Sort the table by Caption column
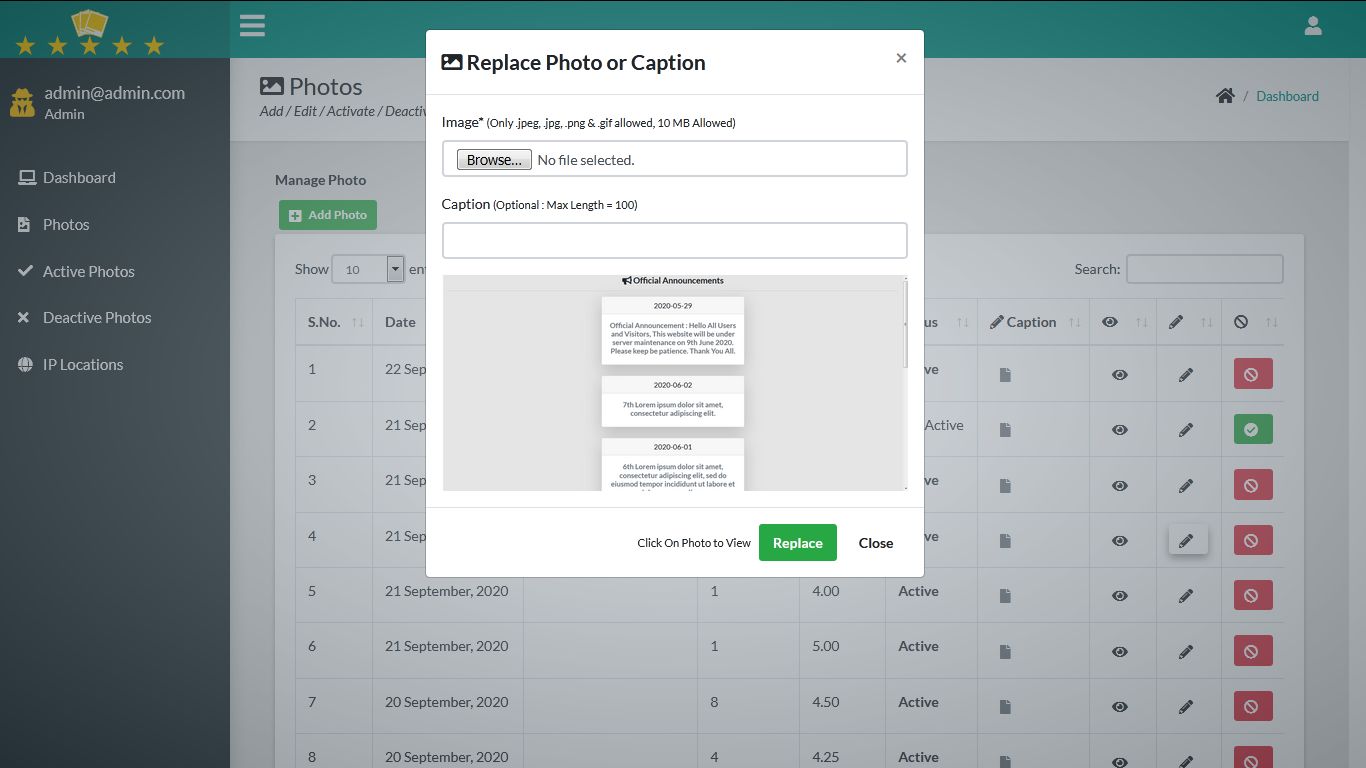The width and height of the screenshot is (1366, 768). point(1033,321)
